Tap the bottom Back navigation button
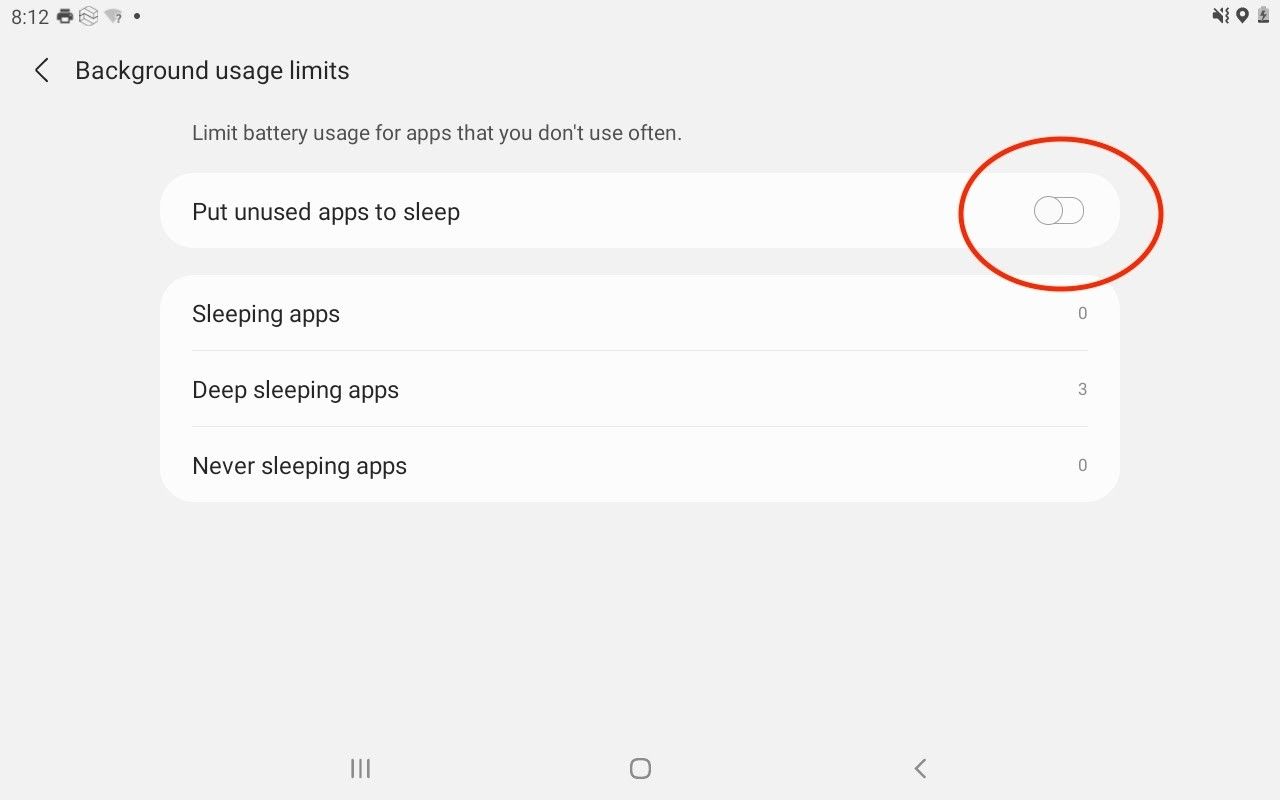1280x800 pixels. [x=921, y=768]
